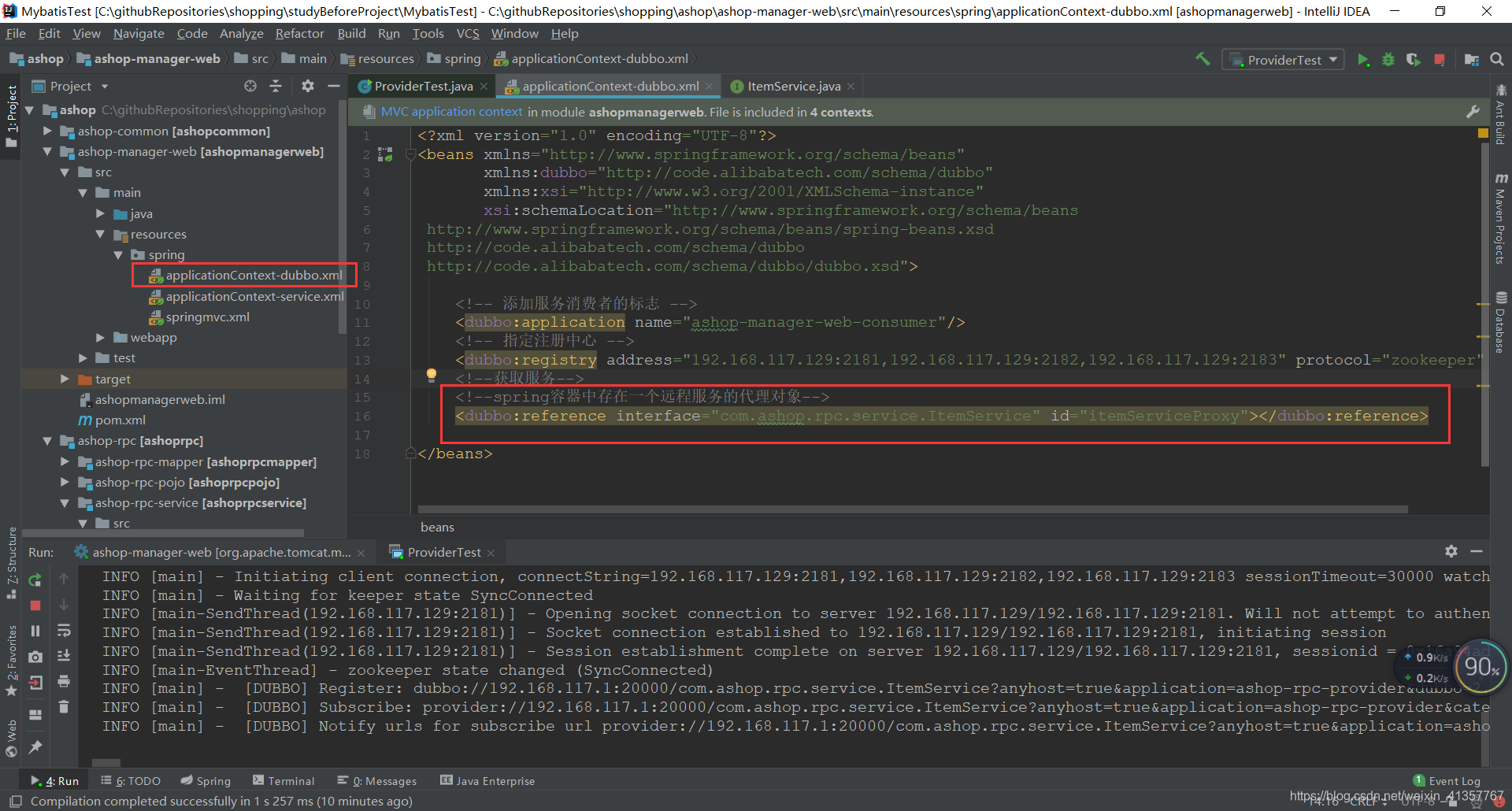Close applicationContext-dubbo.xml editor tab
The image size is (1512, 811).
point(709,86)
